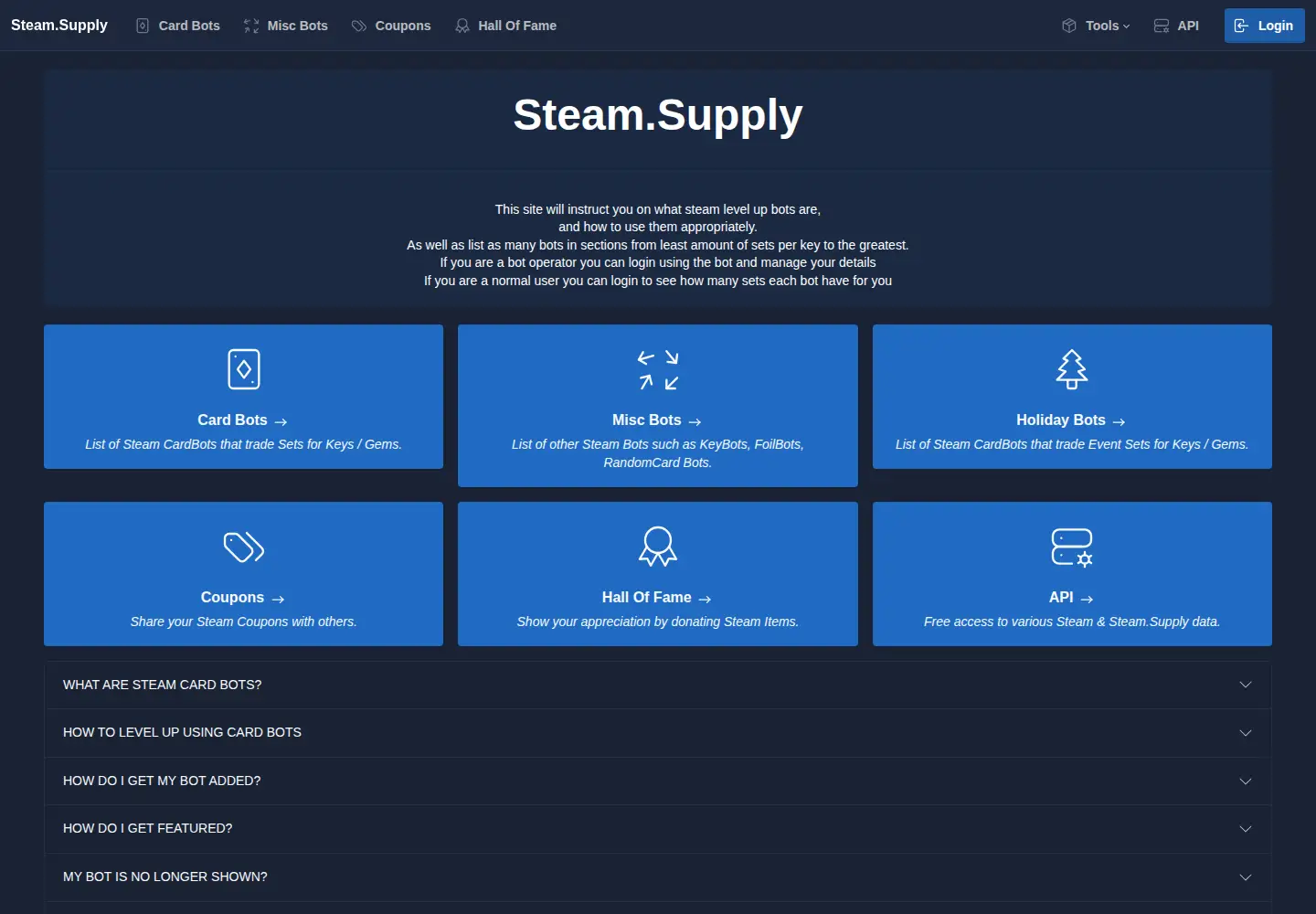Click the tags icon on the Coupons tile
The height and width of the screenshot is (914, 1316).
[x=244, y=547]
